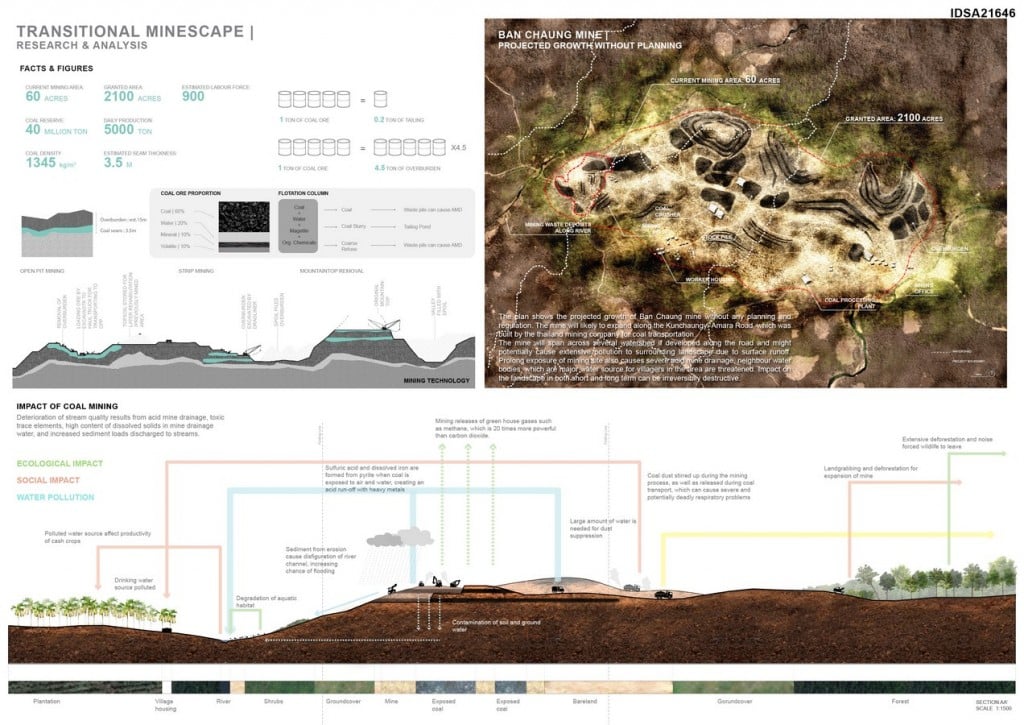Click the palm tree plantation illustration
The width and height of the screenshot is (1024, 725).
[x=95, y=612]
